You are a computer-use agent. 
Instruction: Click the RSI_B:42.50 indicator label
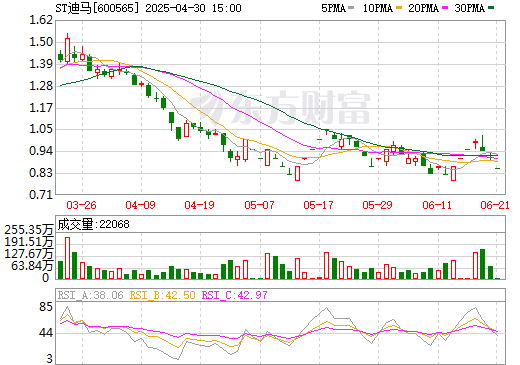click(162, 295)
